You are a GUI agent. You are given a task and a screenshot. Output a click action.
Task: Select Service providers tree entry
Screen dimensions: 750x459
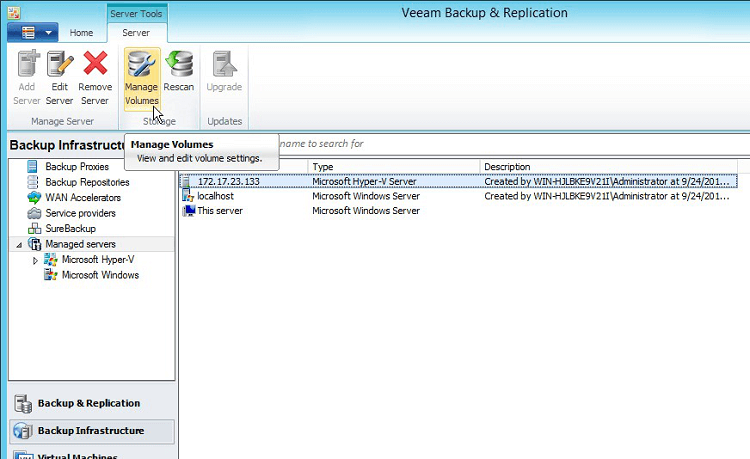pyautogui.click(x=80, y=213)
